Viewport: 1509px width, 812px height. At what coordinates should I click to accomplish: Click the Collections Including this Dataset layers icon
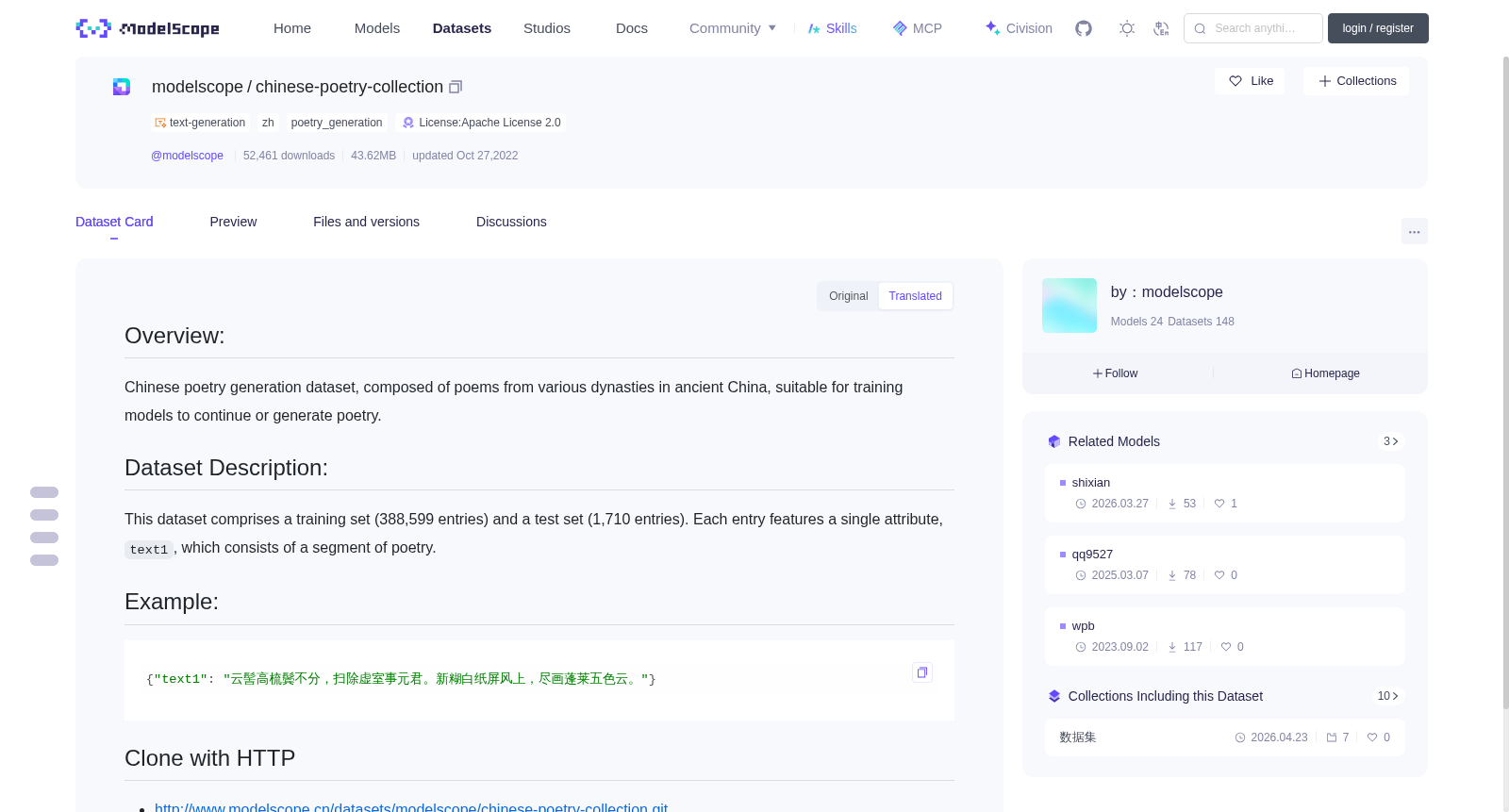(1054, 696)
